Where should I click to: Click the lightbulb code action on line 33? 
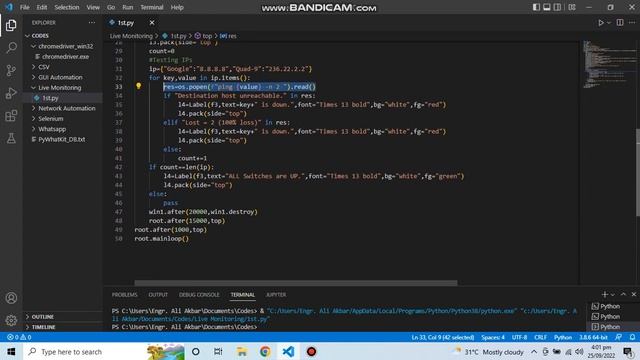pyautogui.click(x=138, y=86)
